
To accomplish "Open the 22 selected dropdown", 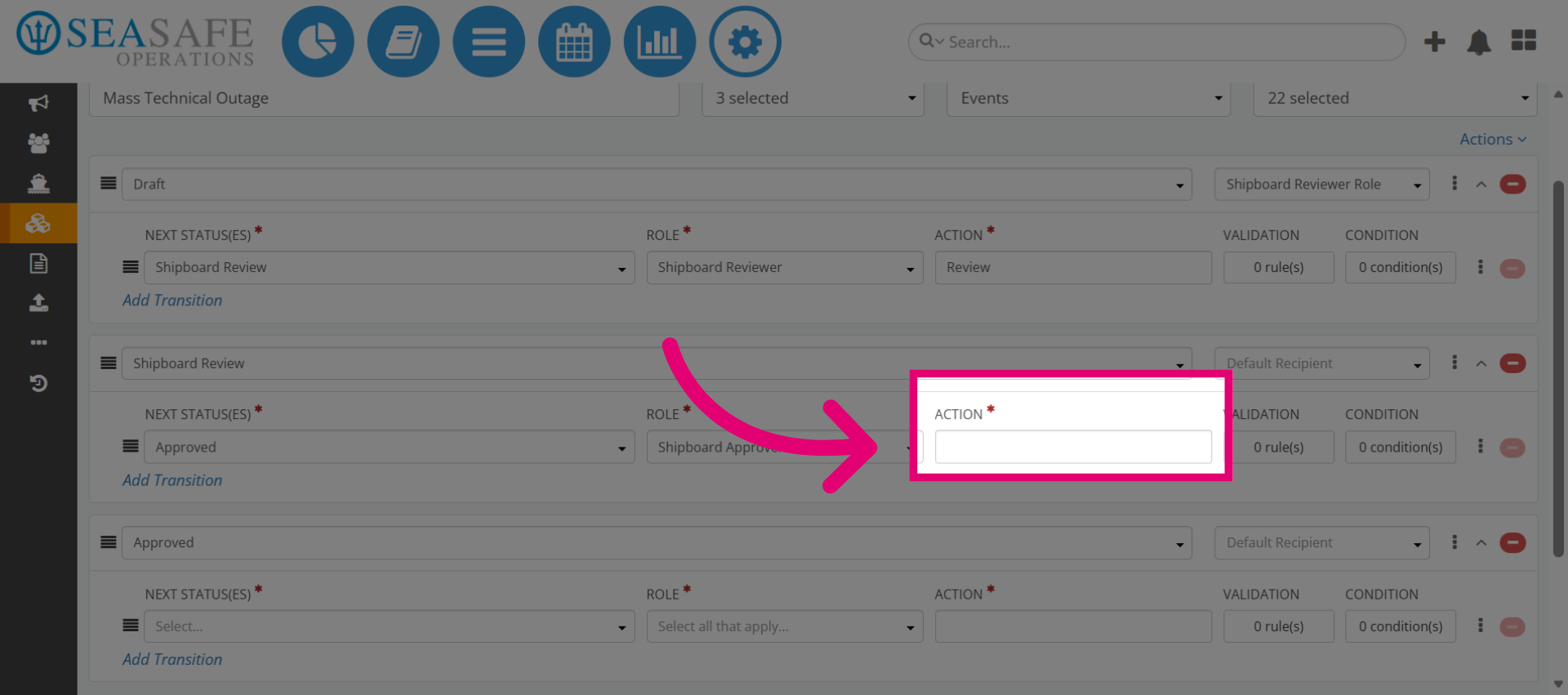I will click(x=1395, y=99).
